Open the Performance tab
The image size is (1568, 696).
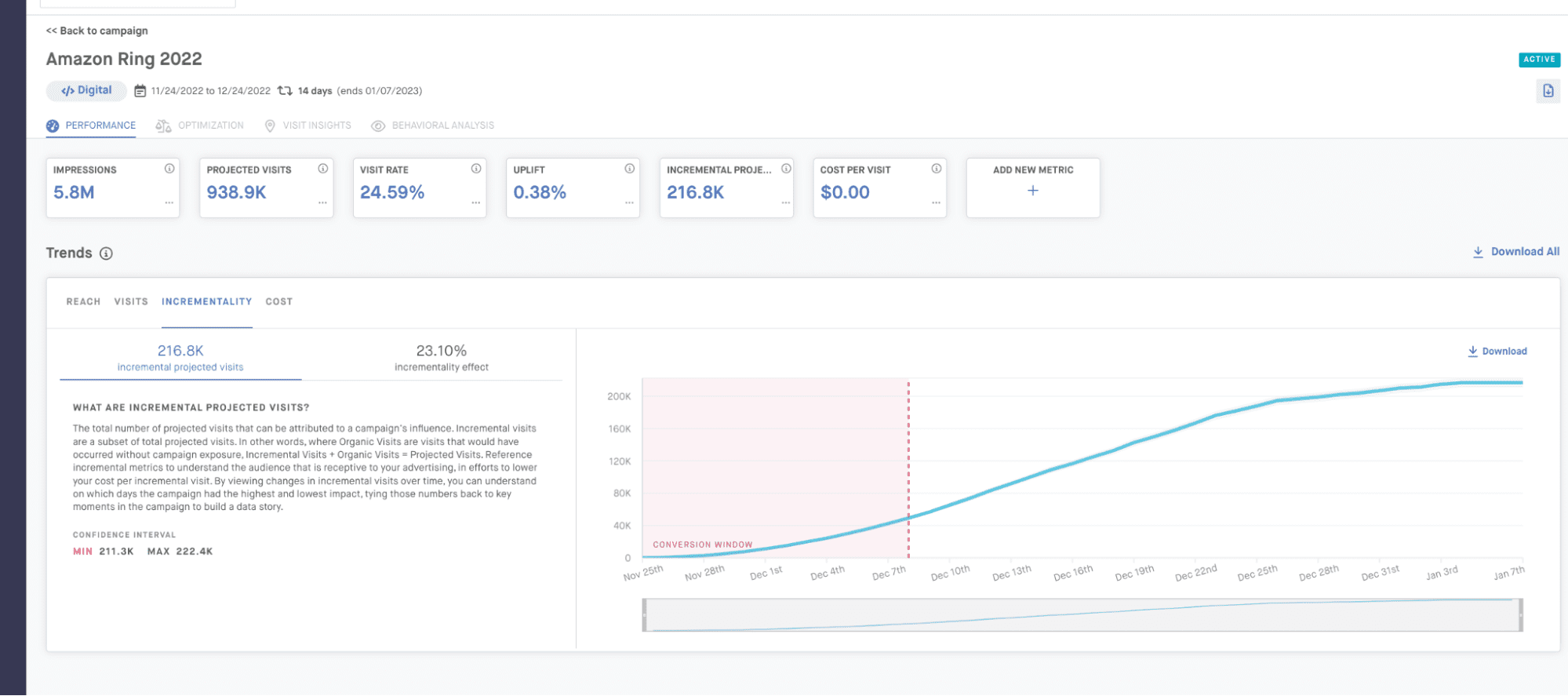tap(91, 126)
